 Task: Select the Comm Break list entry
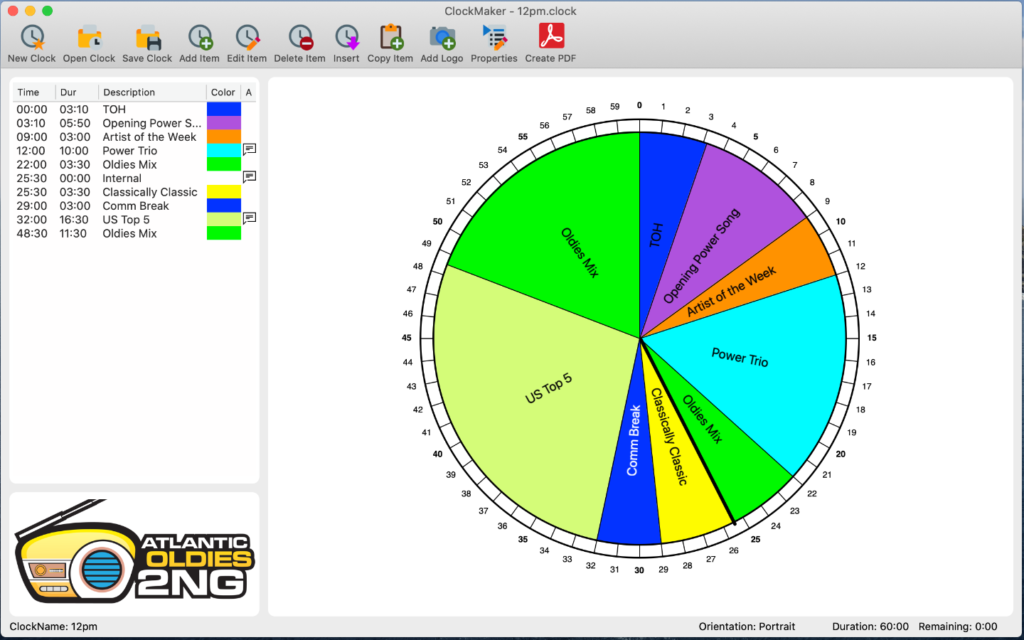[135, 206]
